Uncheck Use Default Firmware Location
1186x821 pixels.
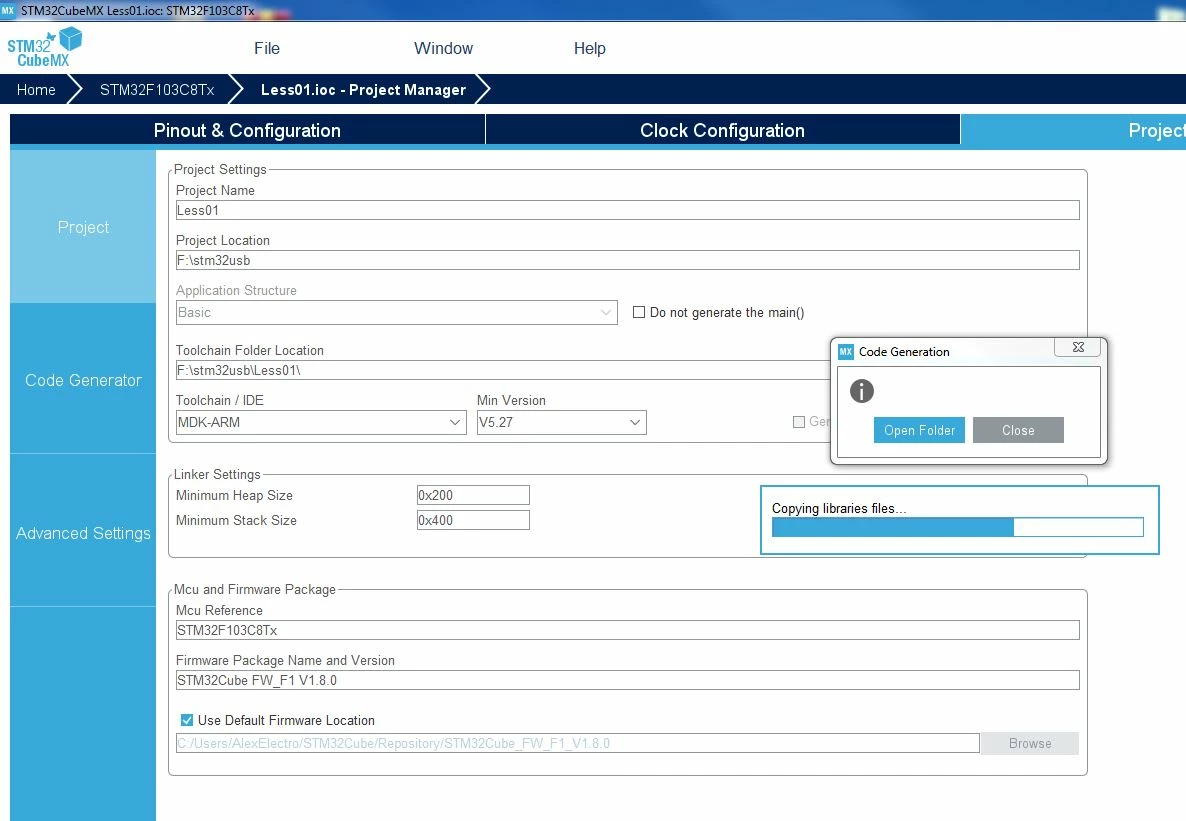click(187, 720)
